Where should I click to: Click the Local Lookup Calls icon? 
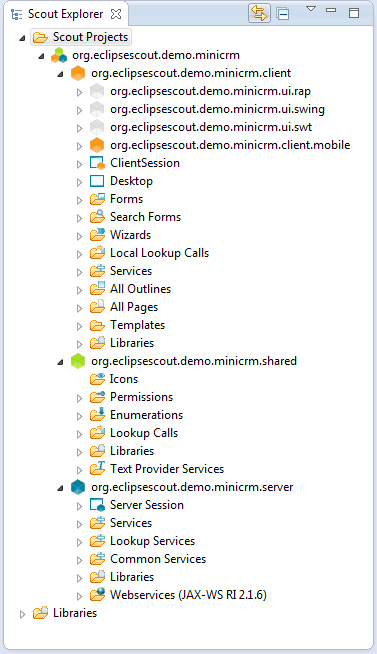click(x=97, y=252)
